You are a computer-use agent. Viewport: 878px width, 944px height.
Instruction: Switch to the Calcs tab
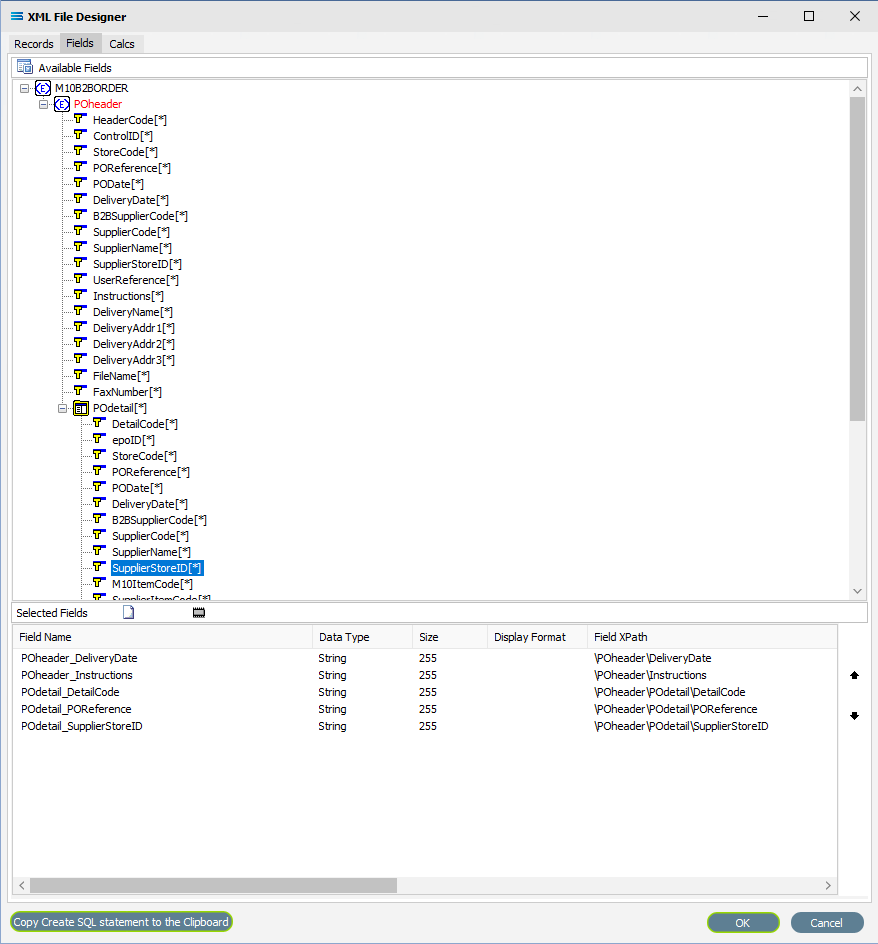tap(122, 44)
